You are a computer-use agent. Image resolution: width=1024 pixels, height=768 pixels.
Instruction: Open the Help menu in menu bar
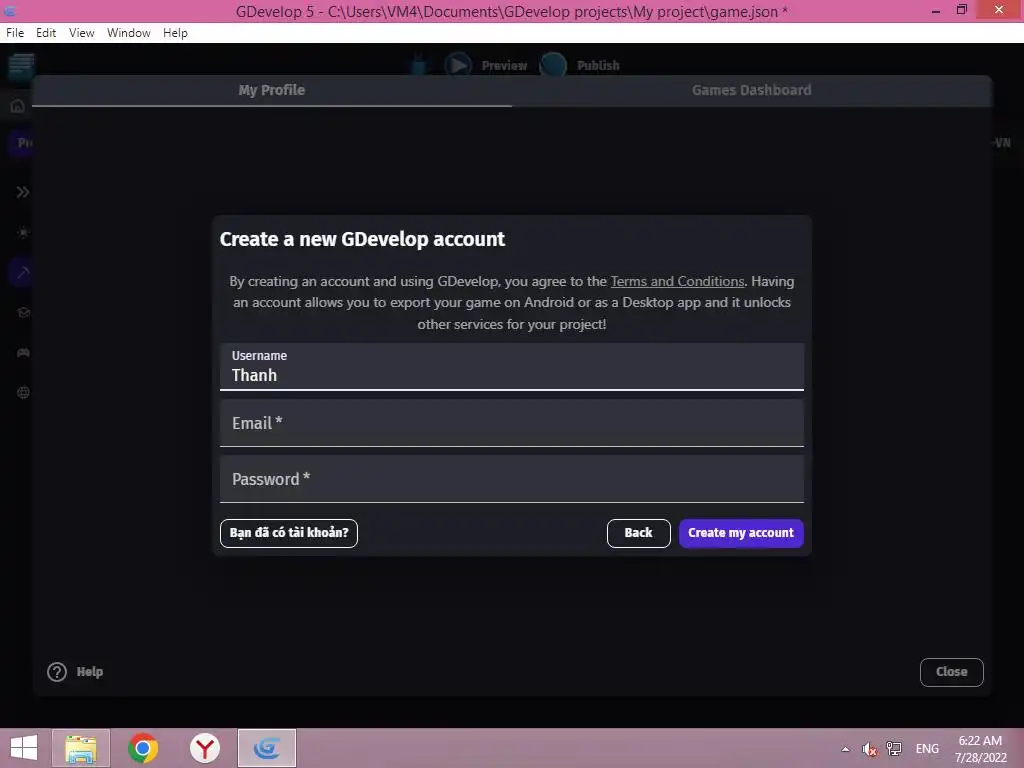(x=175, y=33)
